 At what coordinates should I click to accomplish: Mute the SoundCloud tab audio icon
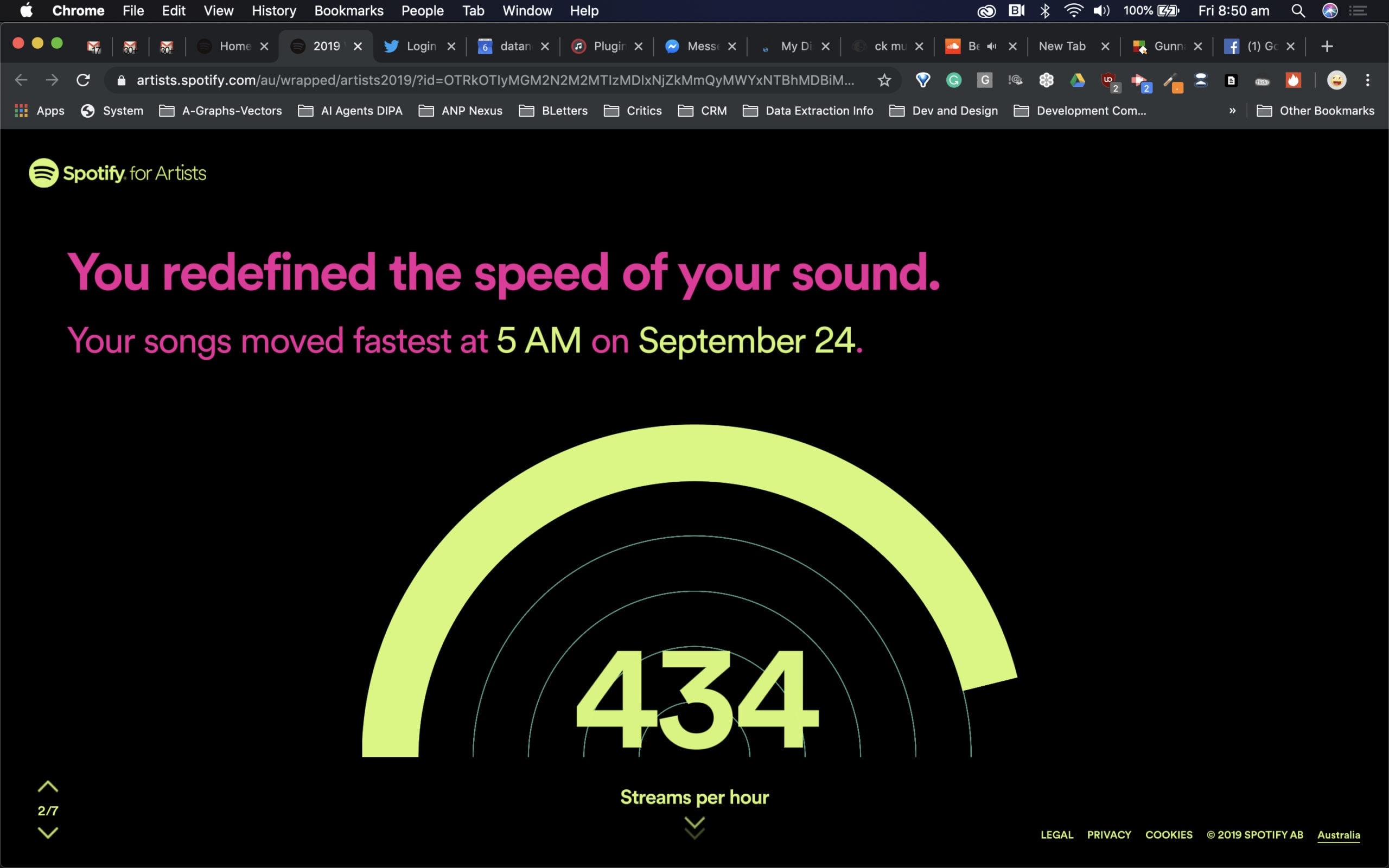[991, 46]
